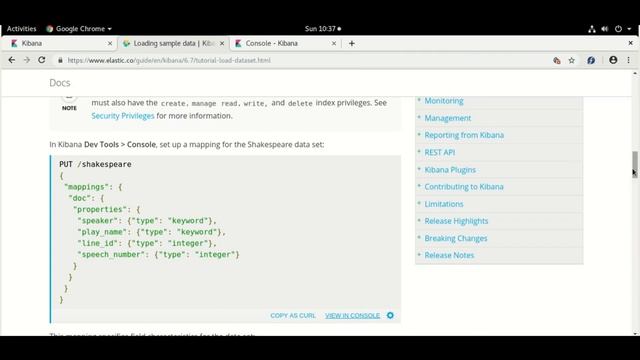Expand the Management section
The width and height of the screenshot is (640, 360).
coord(447,118)
